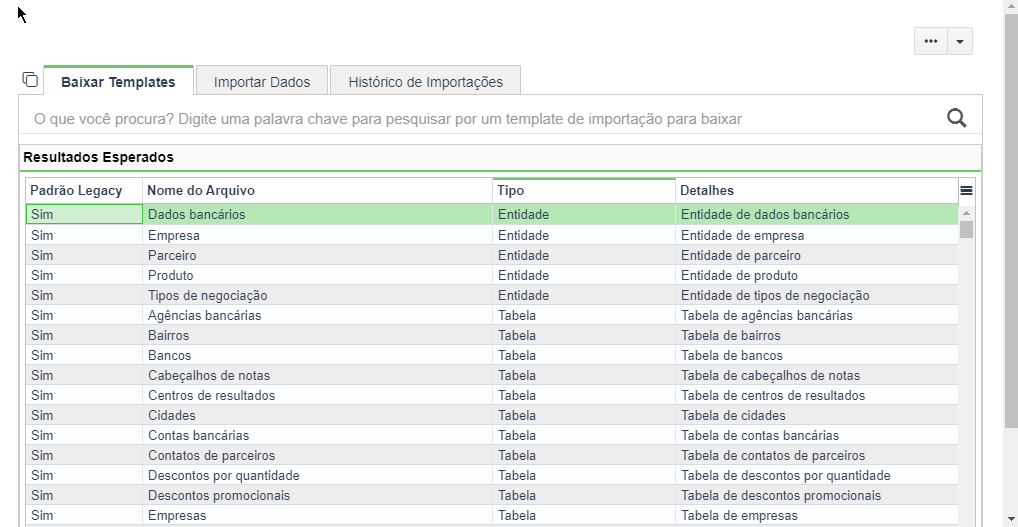Click the page's outer vertical scrollbar

1011,221
